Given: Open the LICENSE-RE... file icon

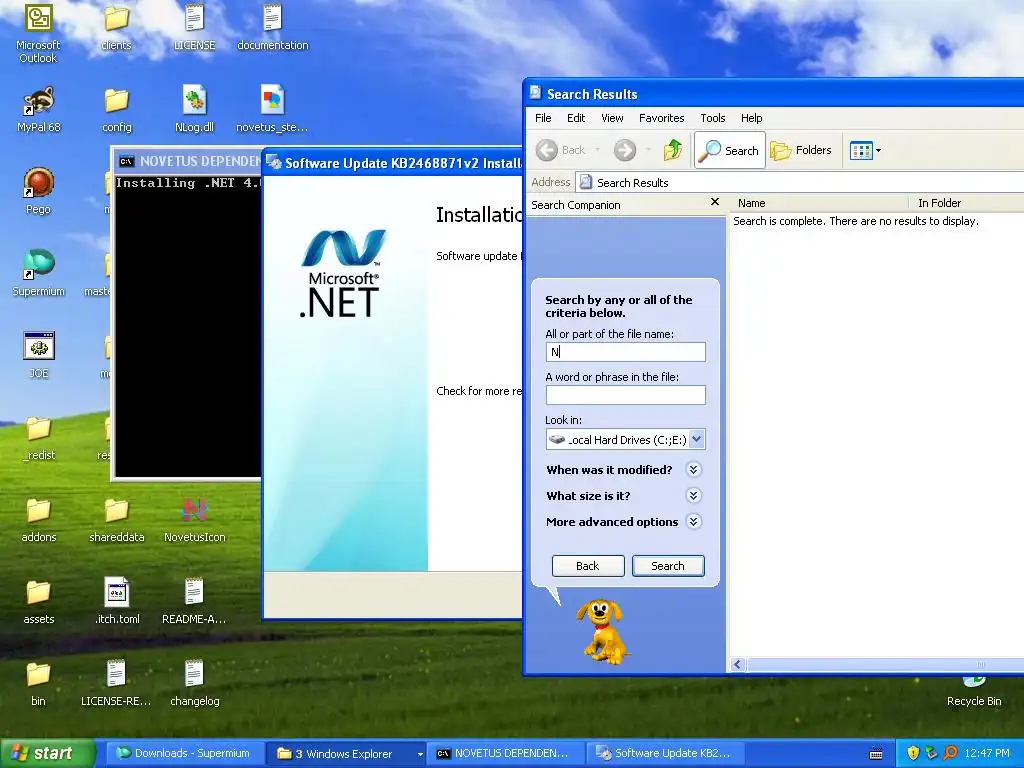Looking at the screenshot, I should click(116, 684).
